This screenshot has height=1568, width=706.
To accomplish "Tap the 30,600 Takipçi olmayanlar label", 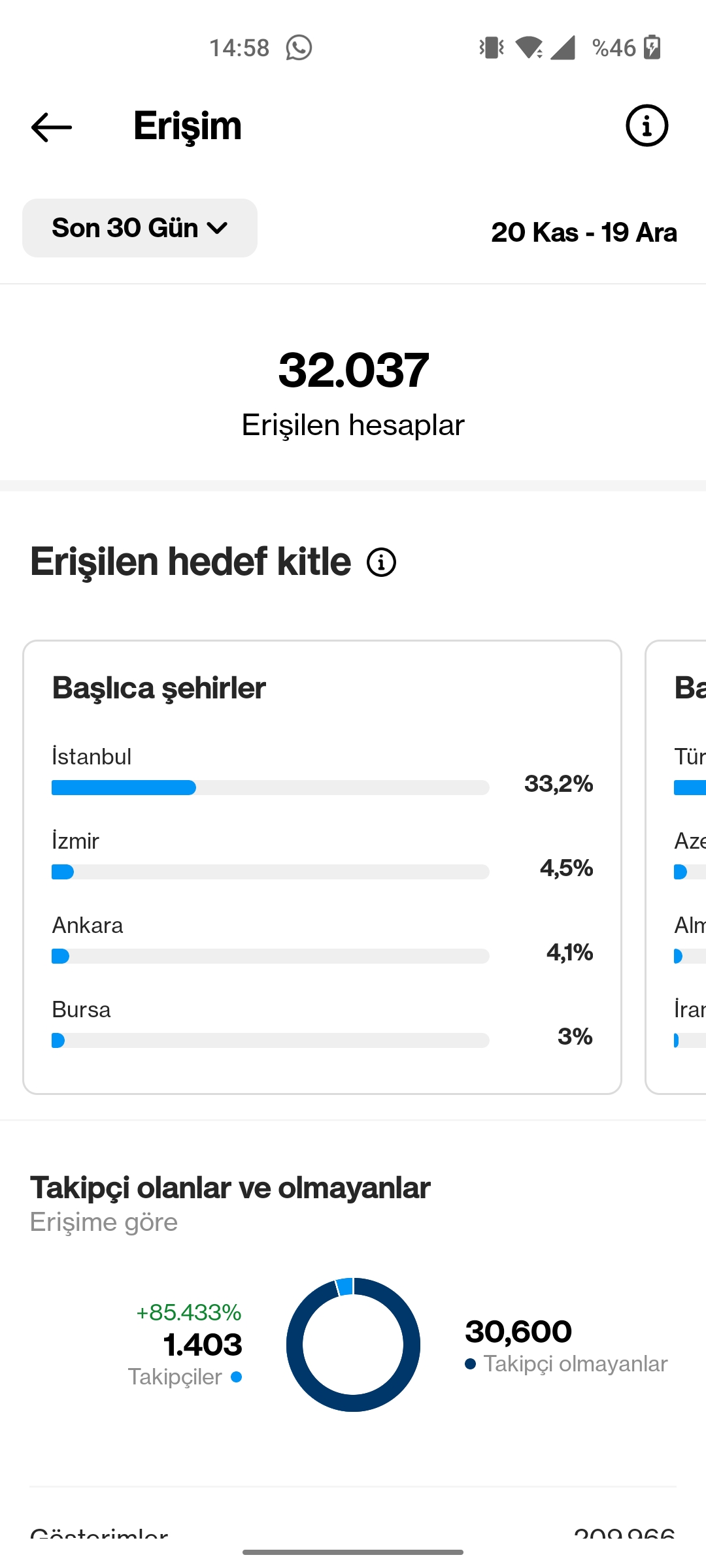I will point(566,1347).
